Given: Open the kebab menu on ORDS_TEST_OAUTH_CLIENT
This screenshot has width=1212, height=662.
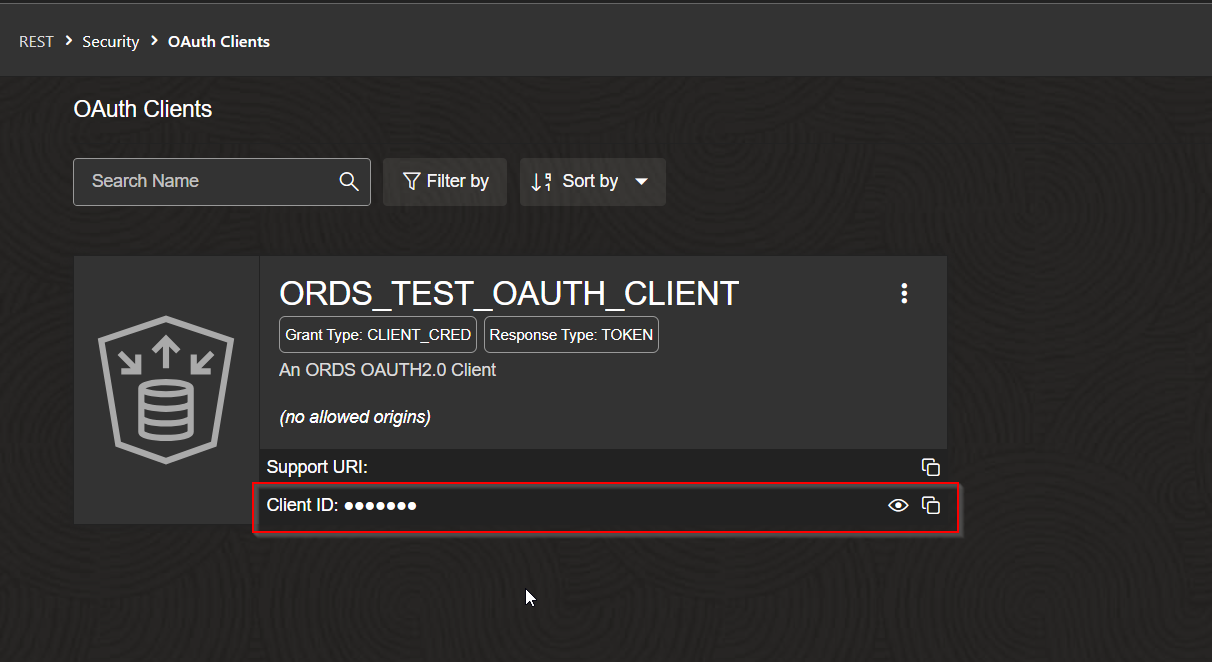Looking at the screenshot, I should coord(904,293).
